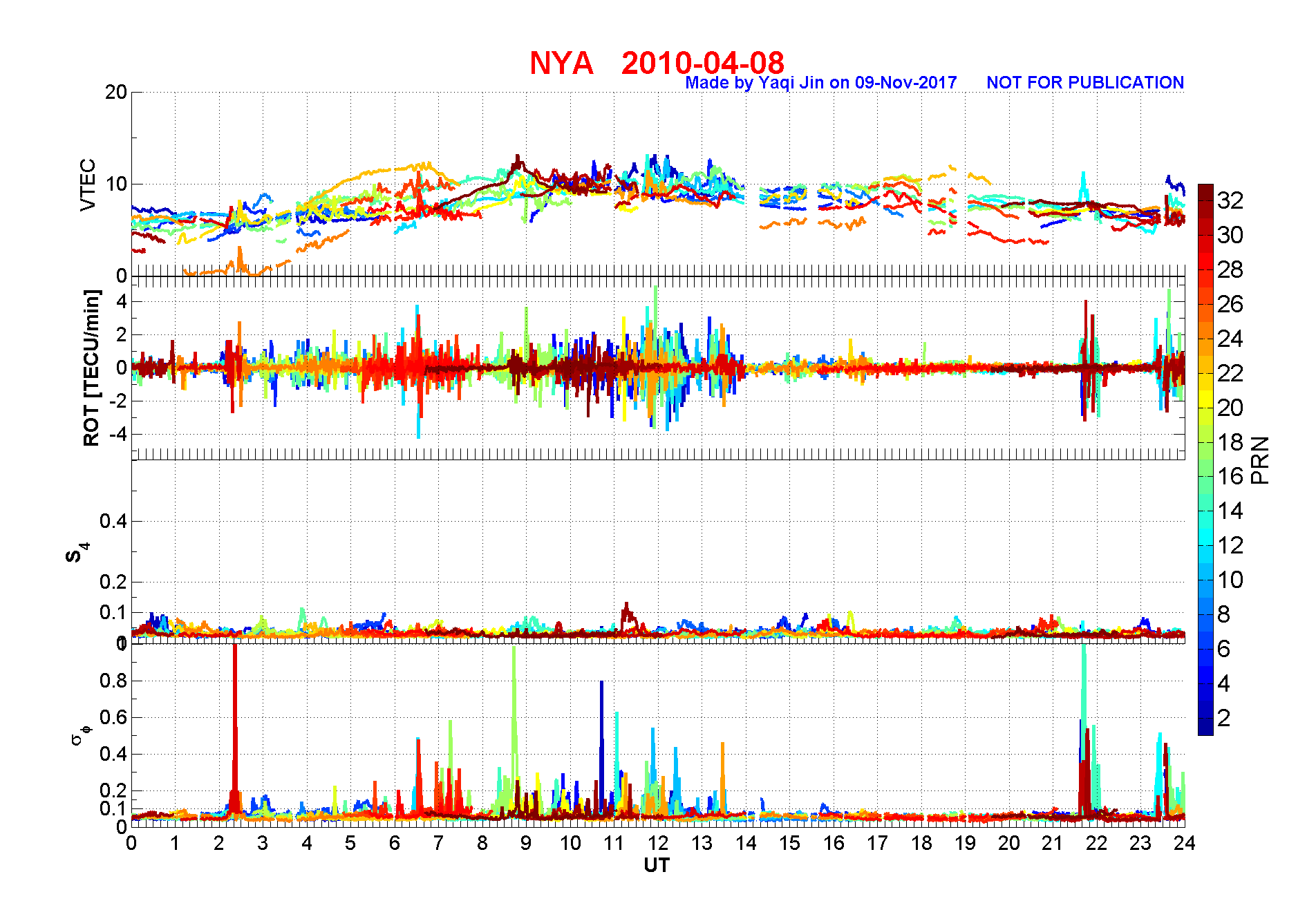Click the ROT axis tick label "-2"
This screenshot has width=1316, height=919.
point(117,401)
